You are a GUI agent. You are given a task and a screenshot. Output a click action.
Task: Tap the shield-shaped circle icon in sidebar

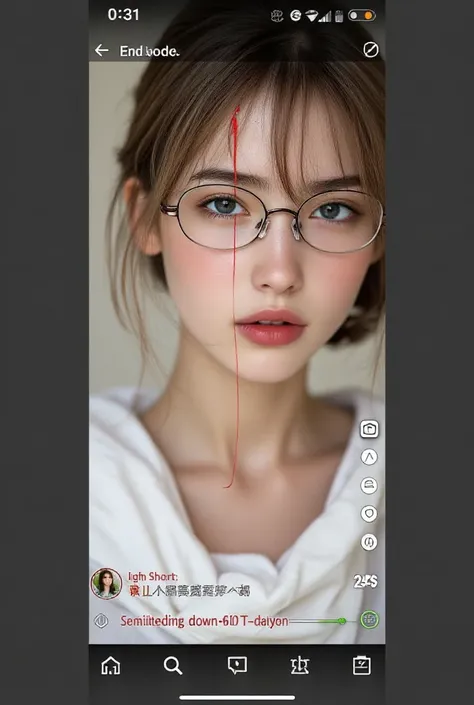coord(369,513)
